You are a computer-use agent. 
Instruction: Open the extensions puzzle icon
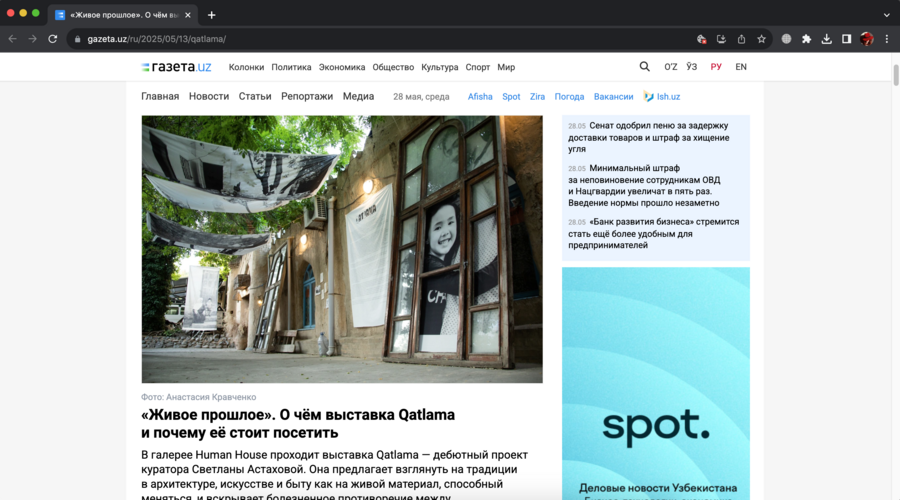(806, 39)
